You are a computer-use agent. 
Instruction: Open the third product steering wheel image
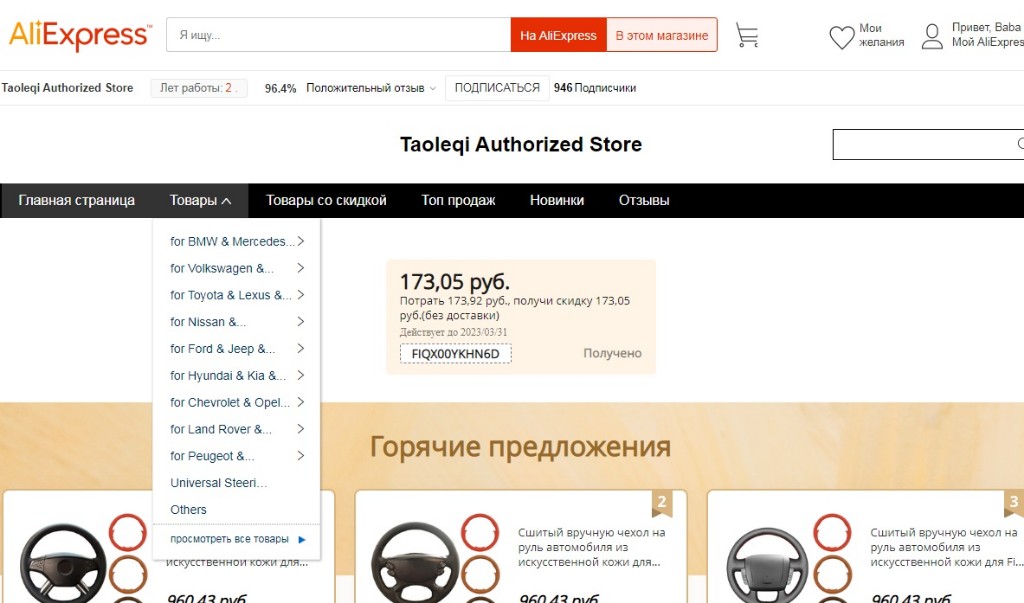(x=767, y=566)
